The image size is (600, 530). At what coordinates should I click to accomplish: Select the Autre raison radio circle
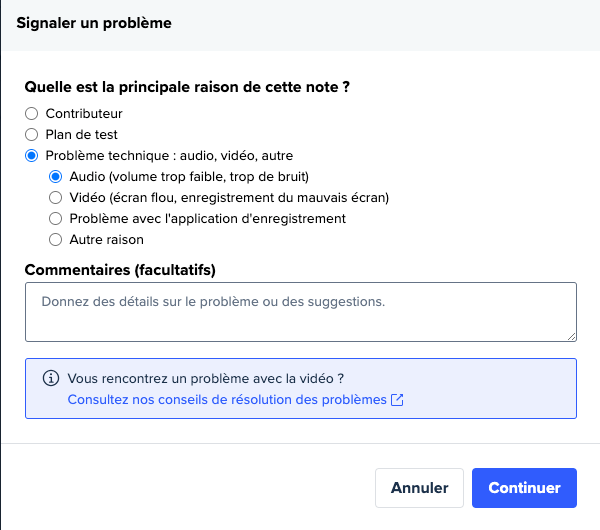point(55,240)
